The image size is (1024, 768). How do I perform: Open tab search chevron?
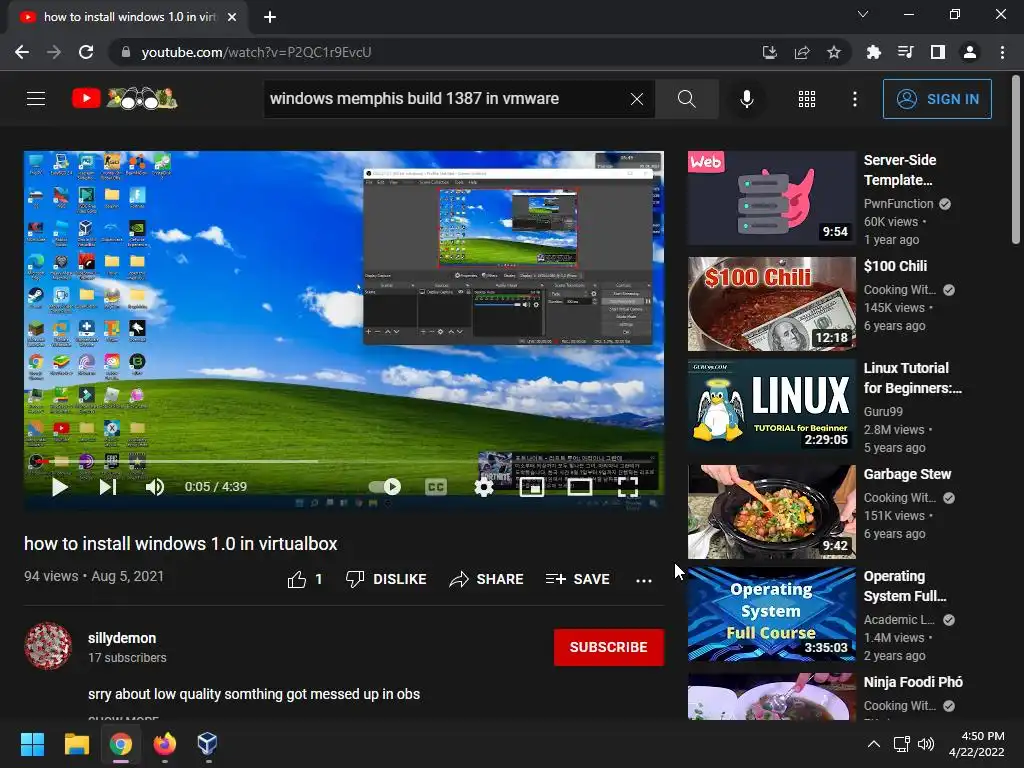(x=863, y=14)
